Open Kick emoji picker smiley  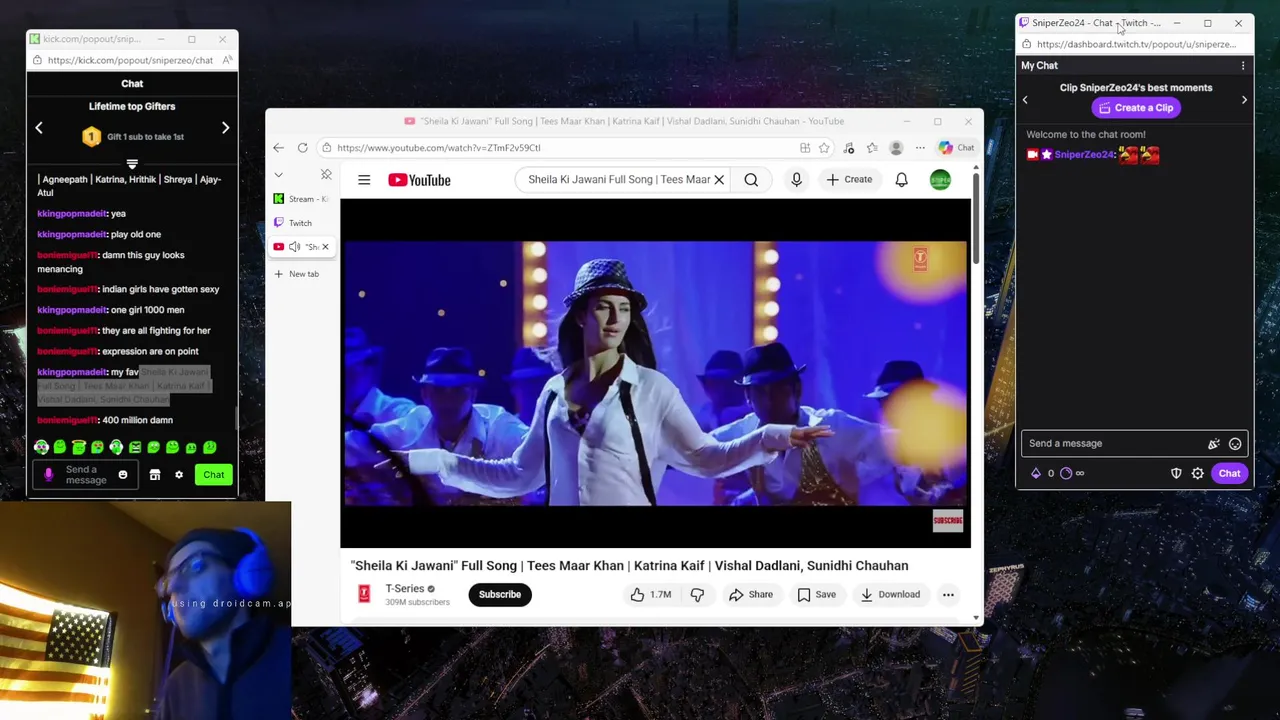(x=123, y=475)
